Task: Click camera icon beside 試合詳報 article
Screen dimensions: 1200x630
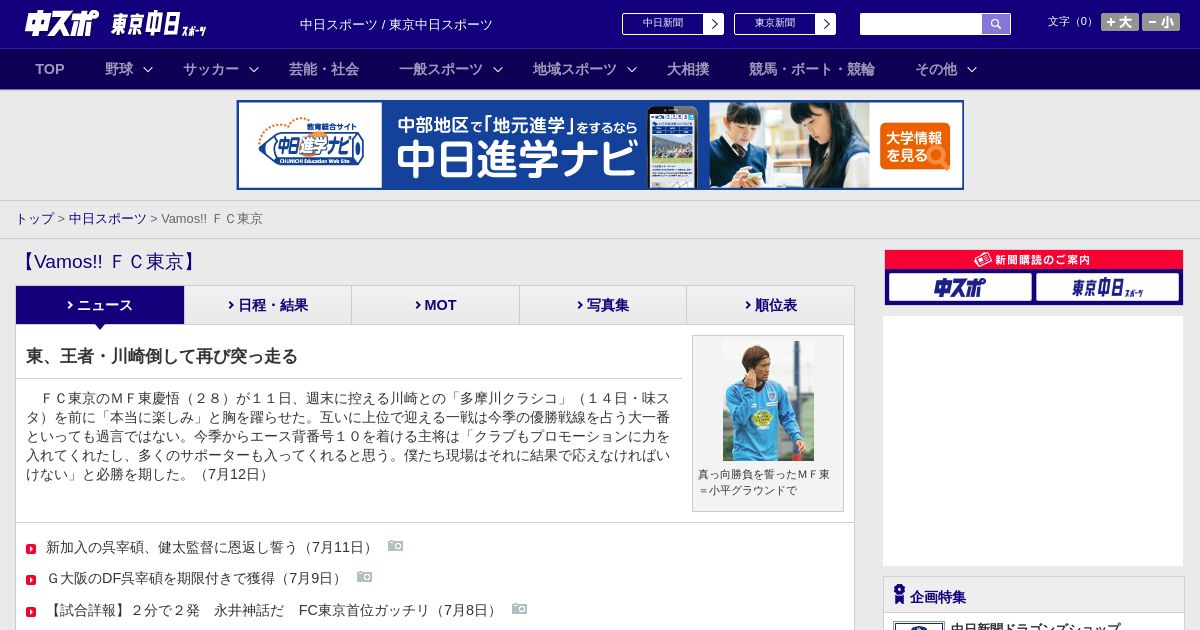Action: coord(520,609)
